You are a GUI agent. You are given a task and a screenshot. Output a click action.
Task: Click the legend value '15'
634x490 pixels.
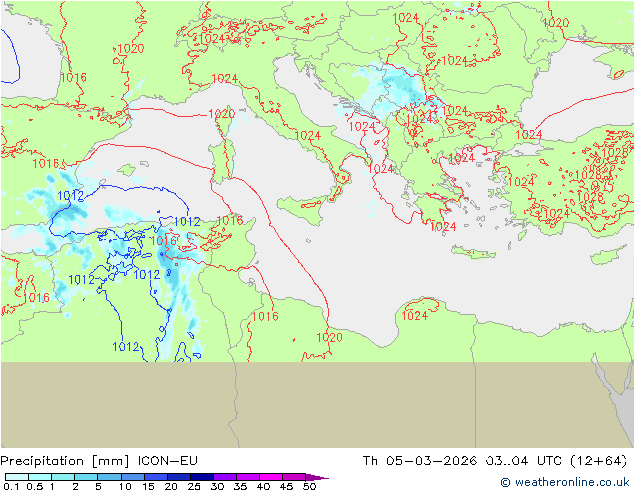pos(148,486)
